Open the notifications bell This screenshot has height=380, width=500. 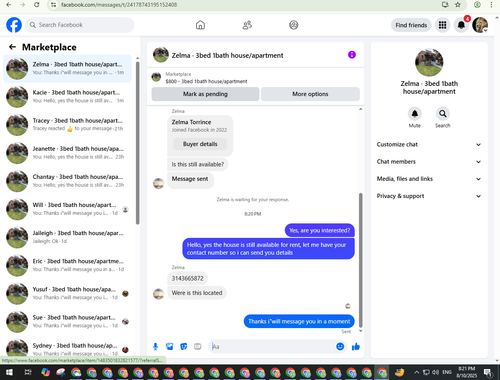click(x=461, y=25)
